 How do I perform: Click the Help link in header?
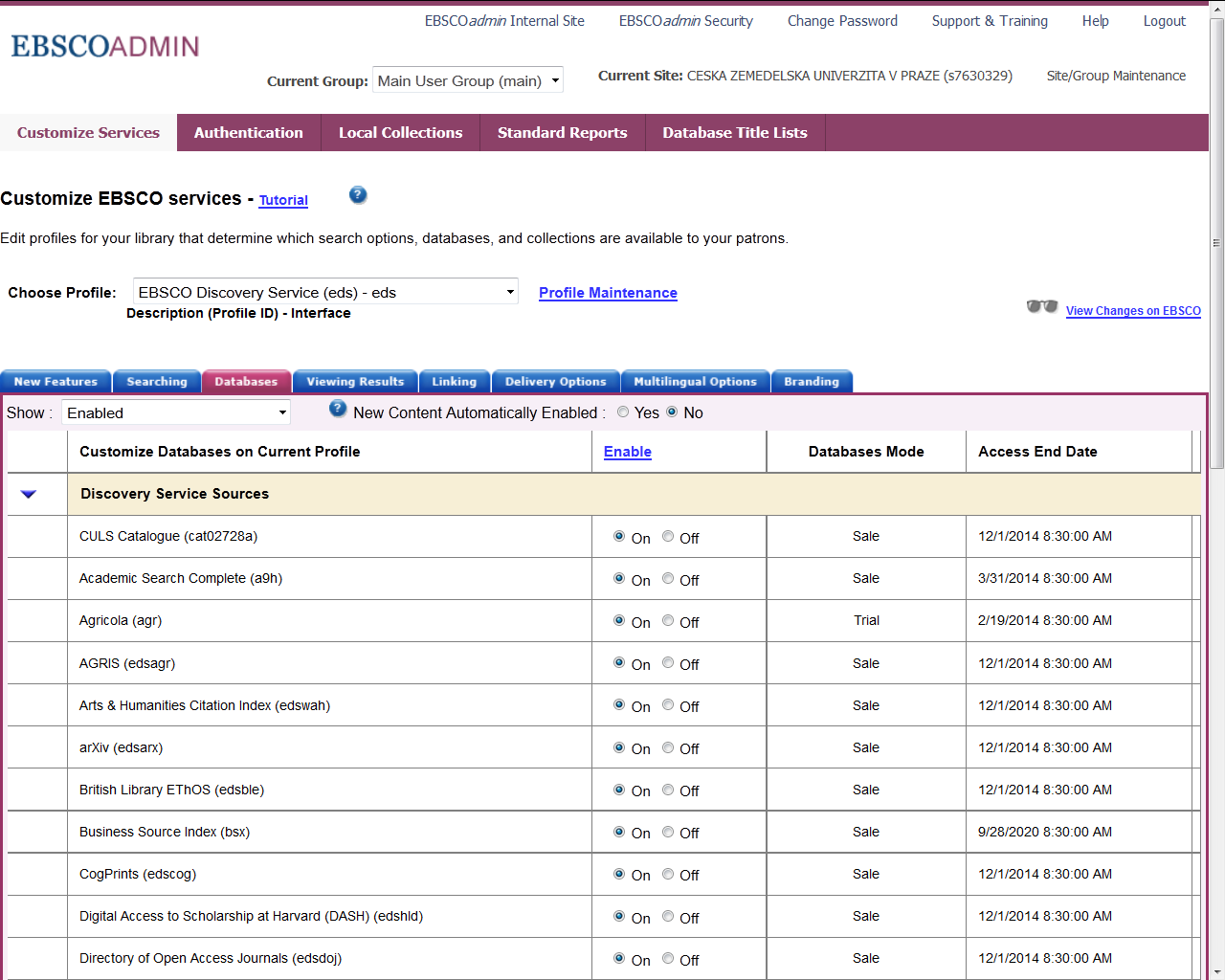point(1096,21)
